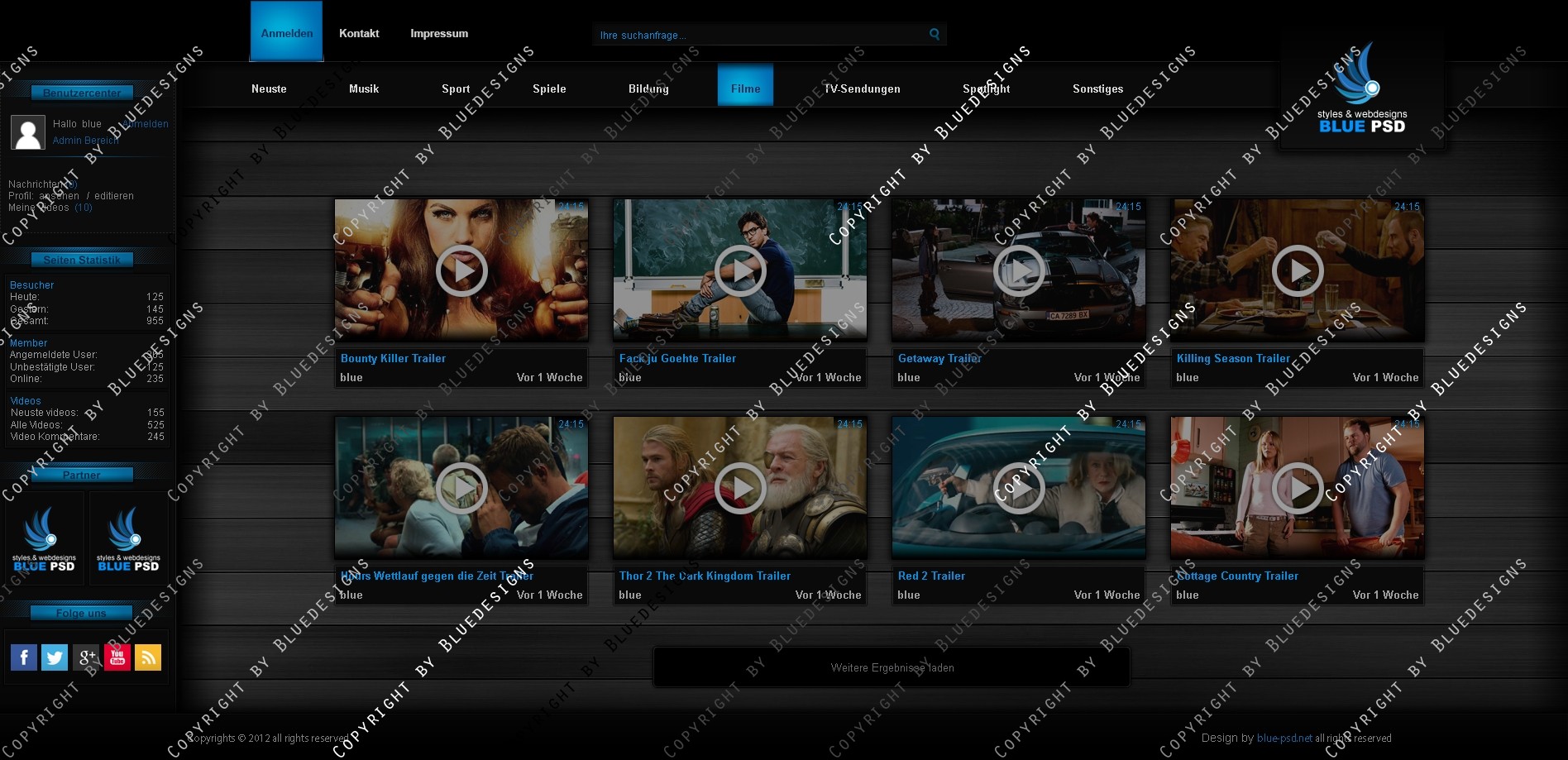Switch to the Sport category
Image resolution: width=1568 pixels, height=760 pixels.
click(456, 88)
